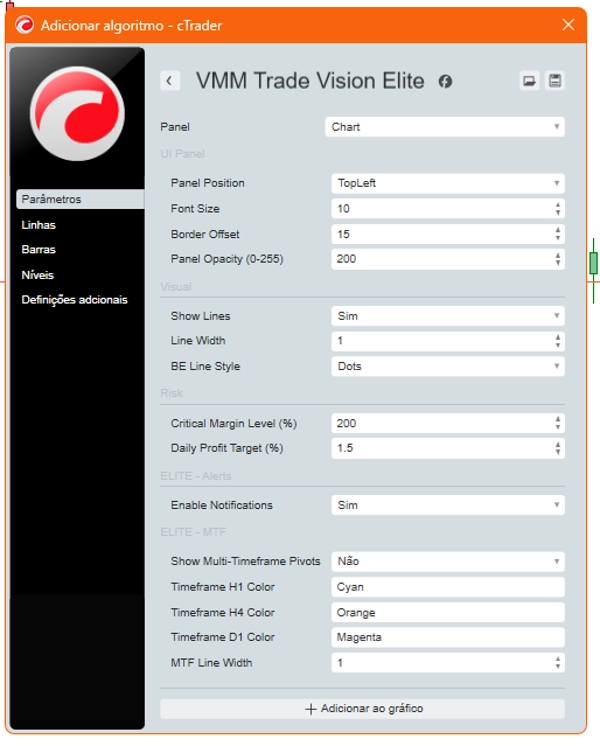Click the cTrader logo in title bar
Image resolution: width=600 pixels, height=746 pixels.
pyautogui.click(x=24, y=25)
